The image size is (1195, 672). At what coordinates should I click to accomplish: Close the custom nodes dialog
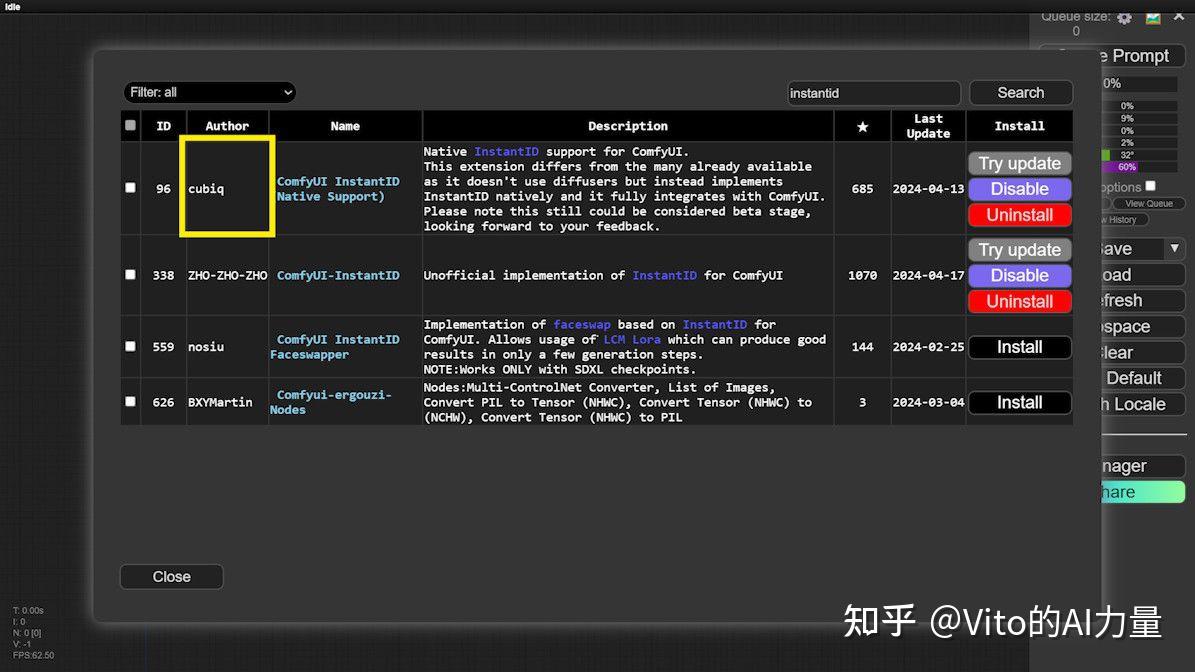point(171,576)
